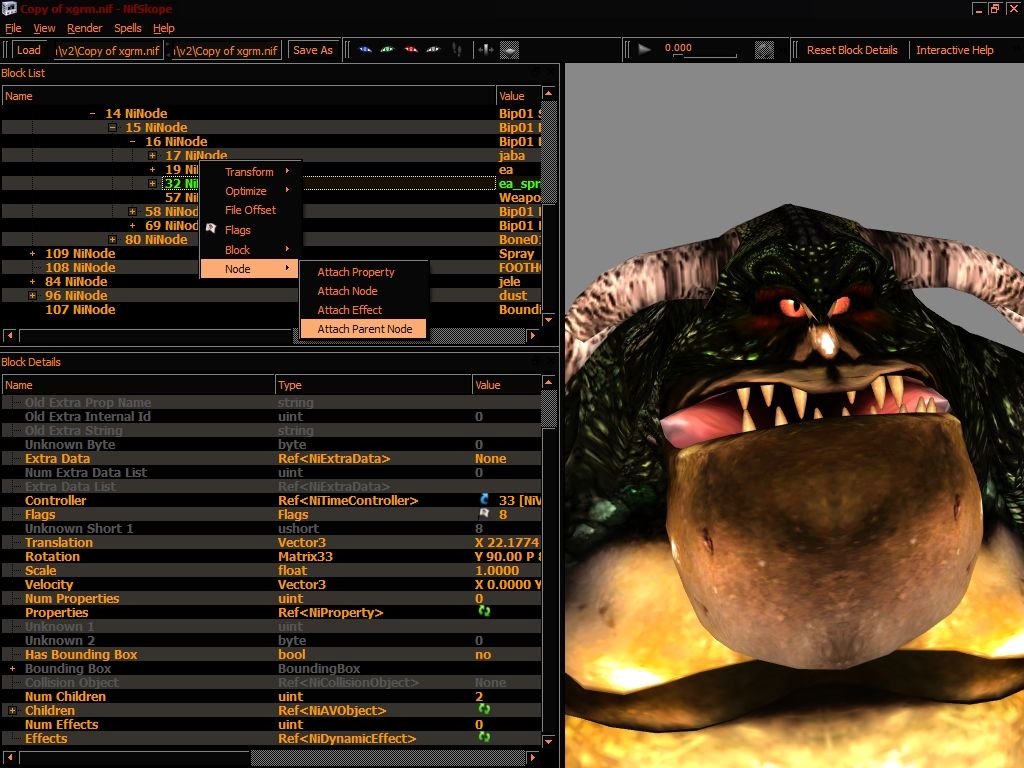Click the Has Bounding Box value 'no'
The width and height of the screenshot is (1024, 768).
(x=483, y=654)
